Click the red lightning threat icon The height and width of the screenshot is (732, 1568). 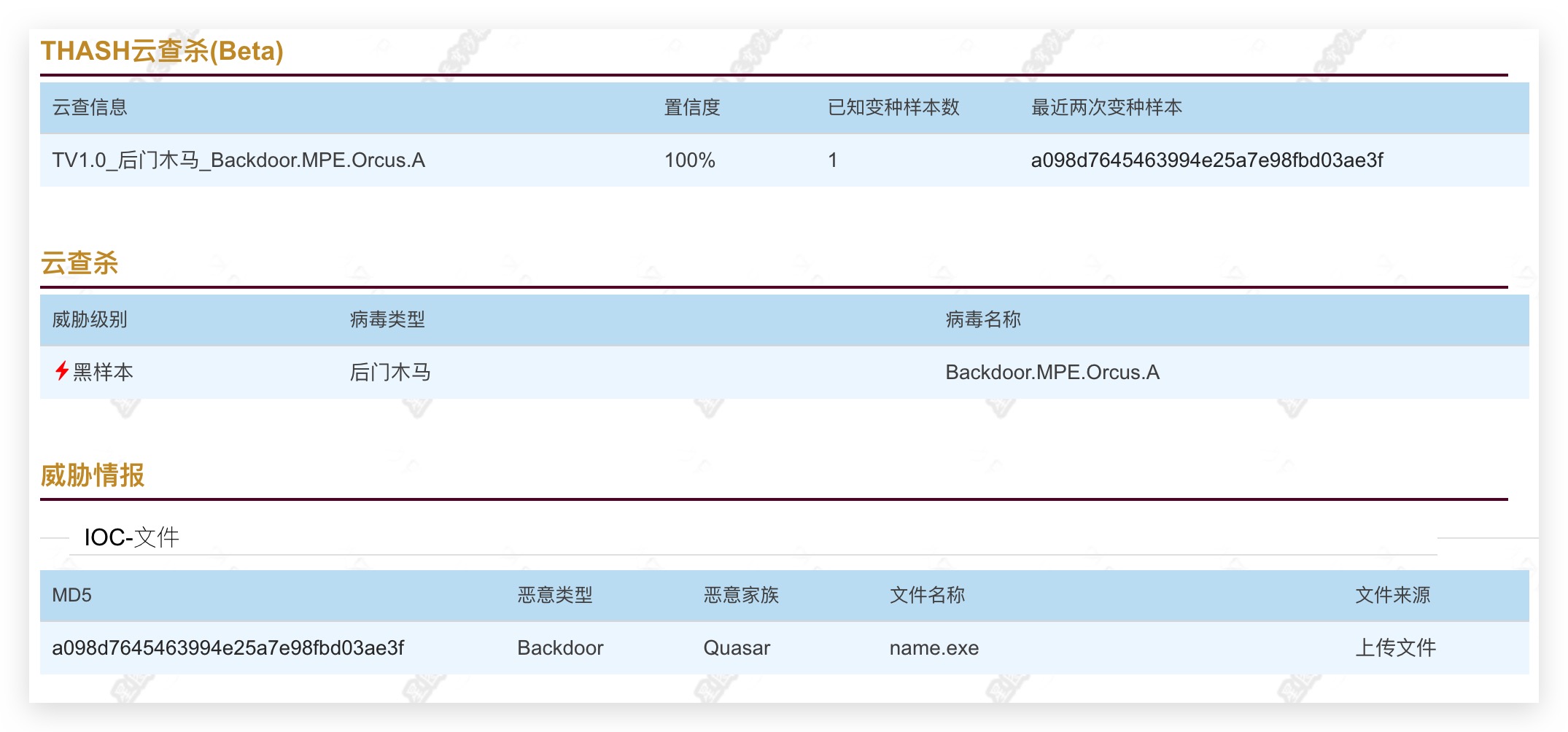(x=62, y=371)
